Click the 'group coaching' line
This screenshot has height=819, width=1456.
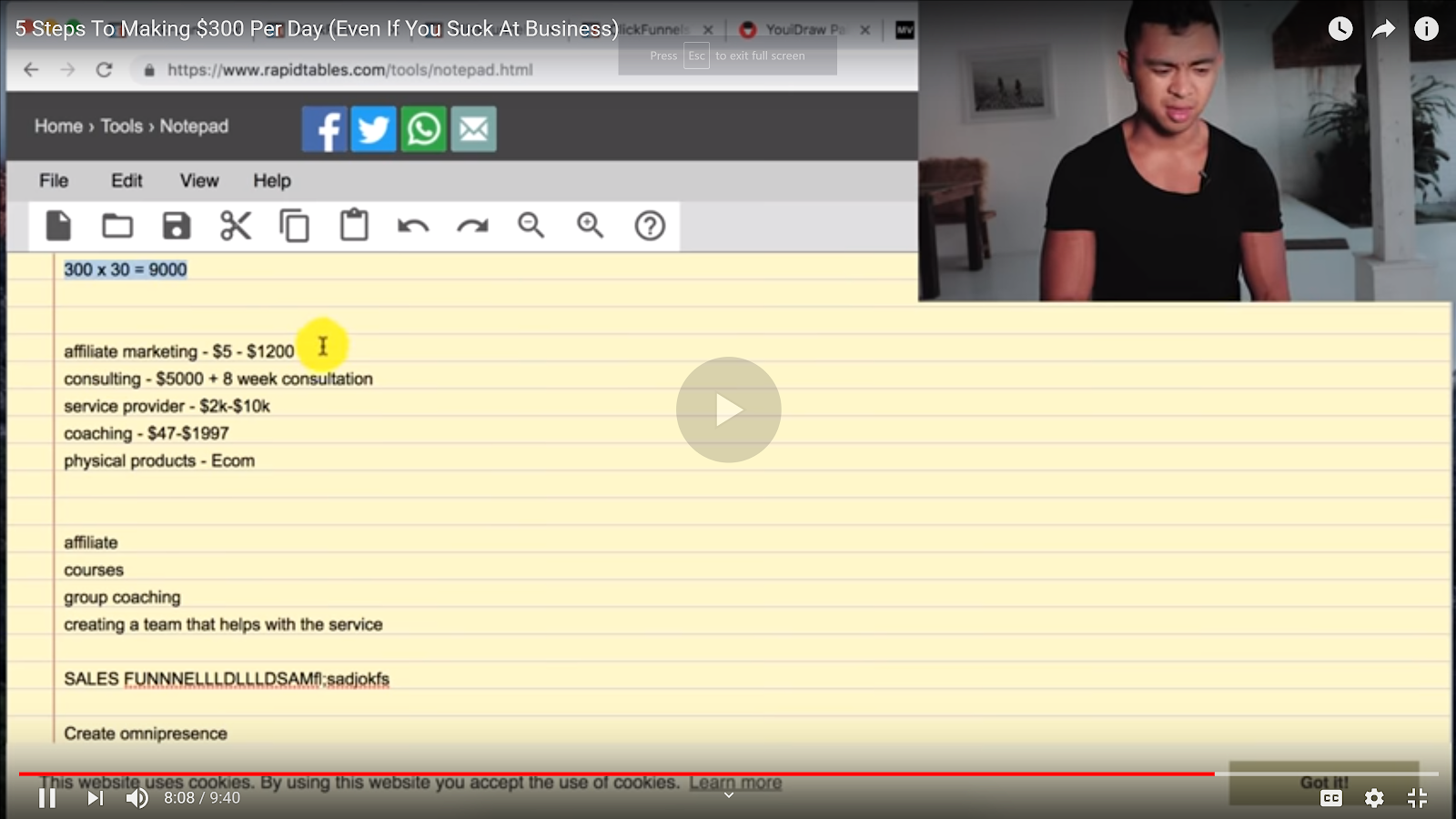[x=122, y=597]
